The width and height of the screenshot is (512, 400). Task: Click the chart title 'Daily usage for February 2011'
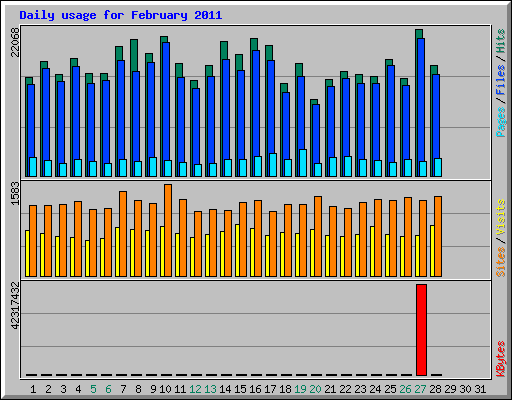point(120,15)
